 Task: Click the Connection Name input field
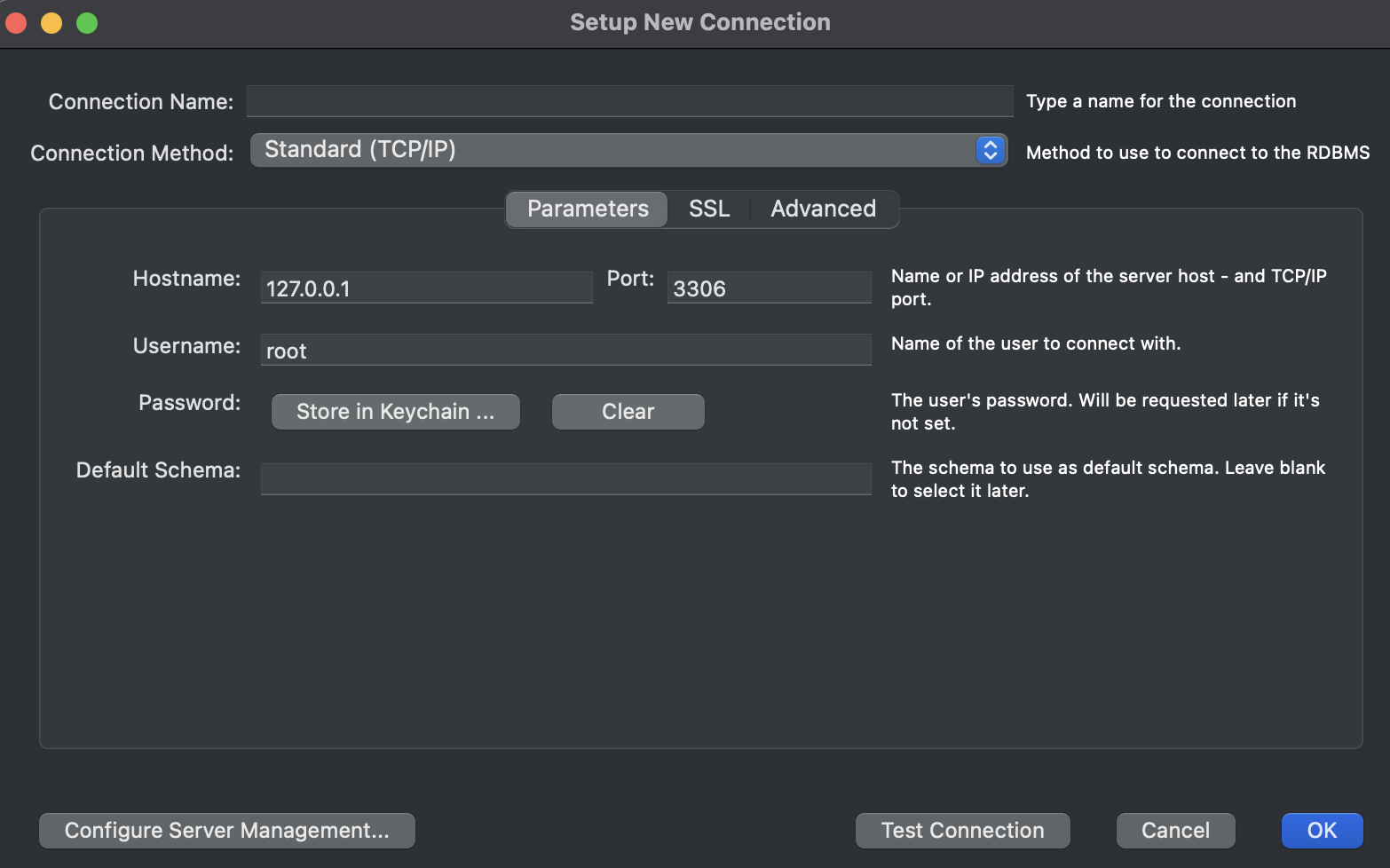629,101
